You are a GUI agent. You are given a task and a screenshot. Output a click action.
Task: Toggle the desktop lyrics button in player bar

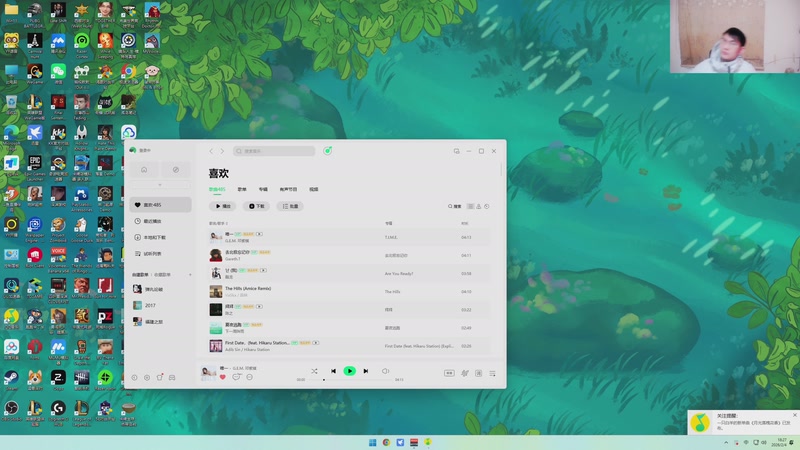(449, 373)
